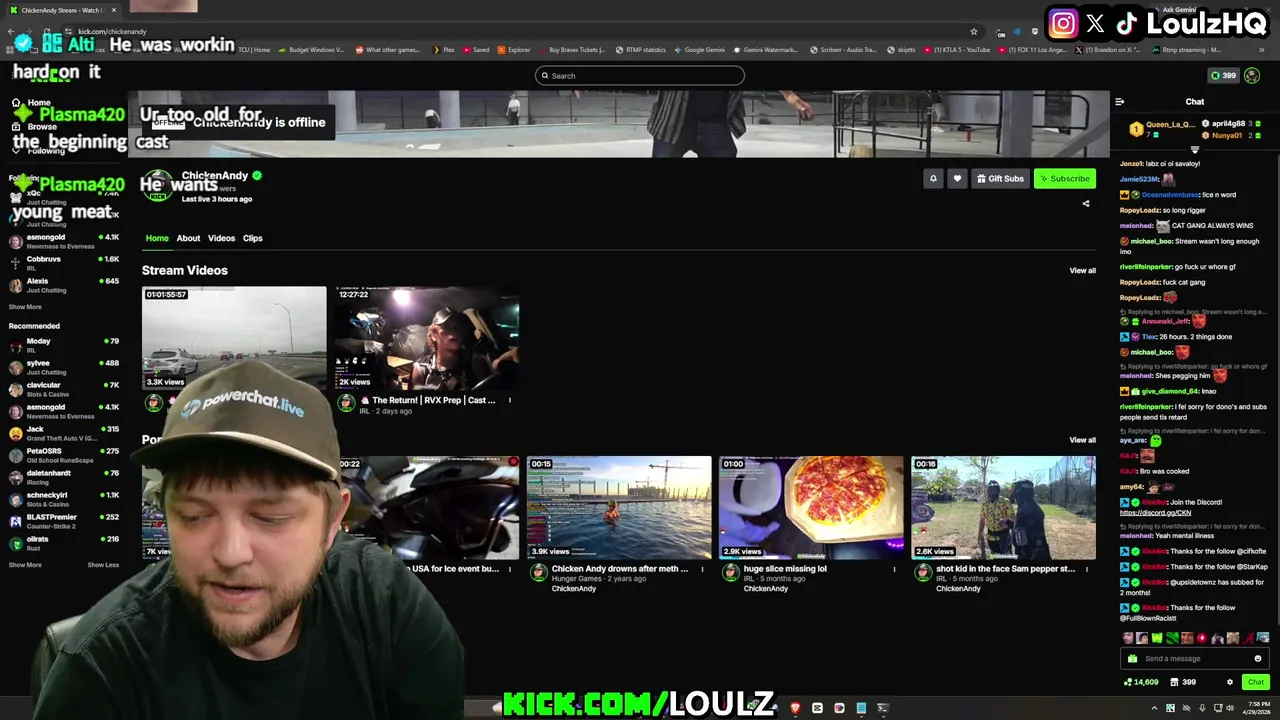The height and width of the screenshot is (720, 1280).
Task: Open RTMP statistics bookmark
Action: click(641, 50)
